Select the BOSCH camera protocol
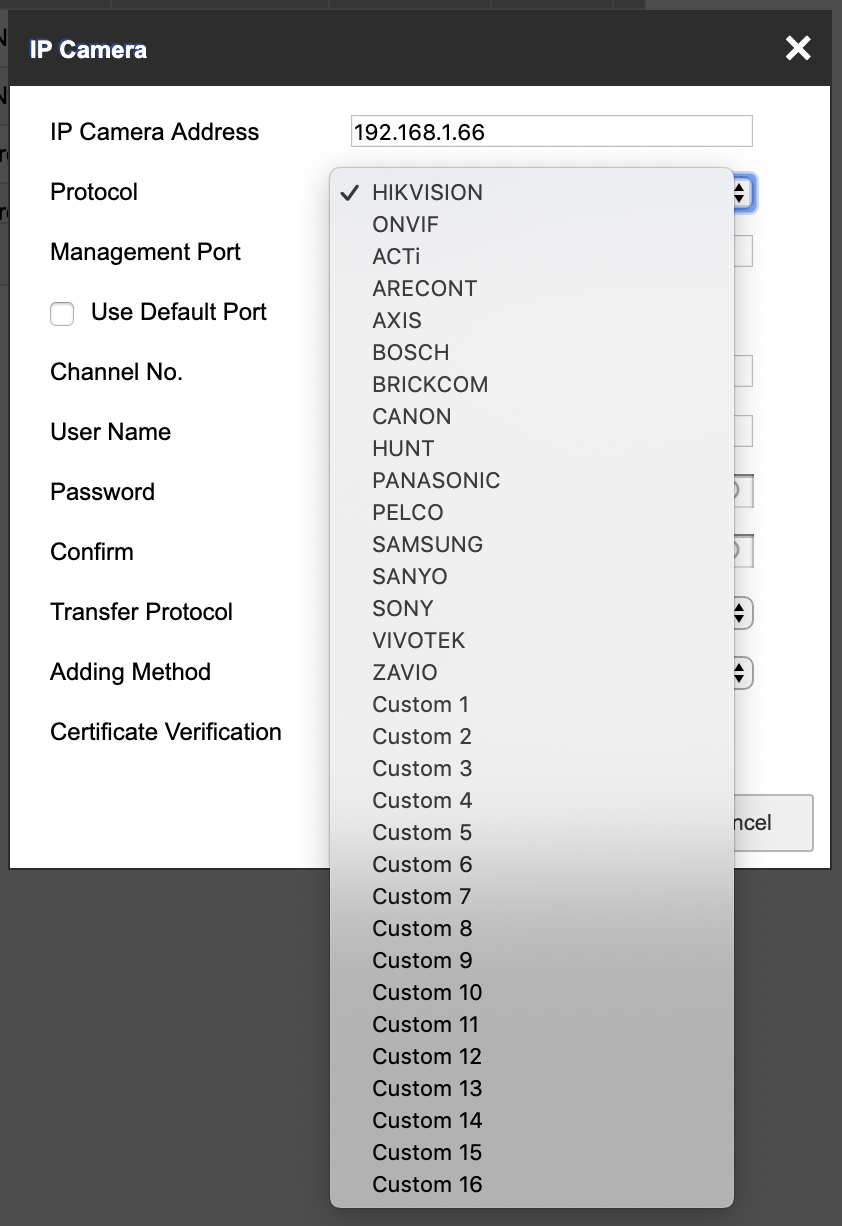Image resolution: width=842 pixels, height=1226 pixels. [411, 352]
